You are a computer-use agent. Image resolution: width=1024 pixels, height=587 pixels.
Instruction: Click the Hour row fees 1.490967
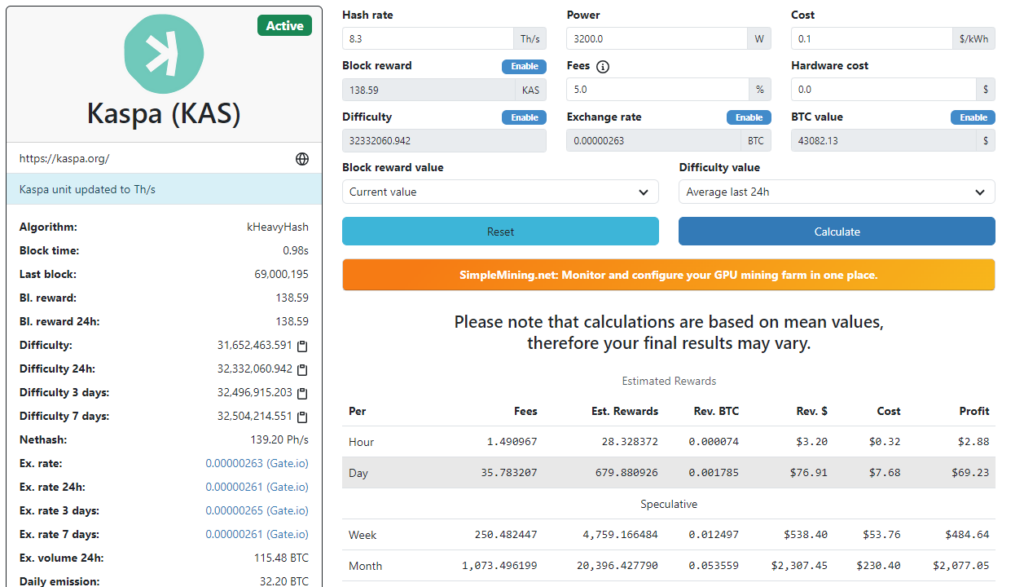(x=511, y=441)
